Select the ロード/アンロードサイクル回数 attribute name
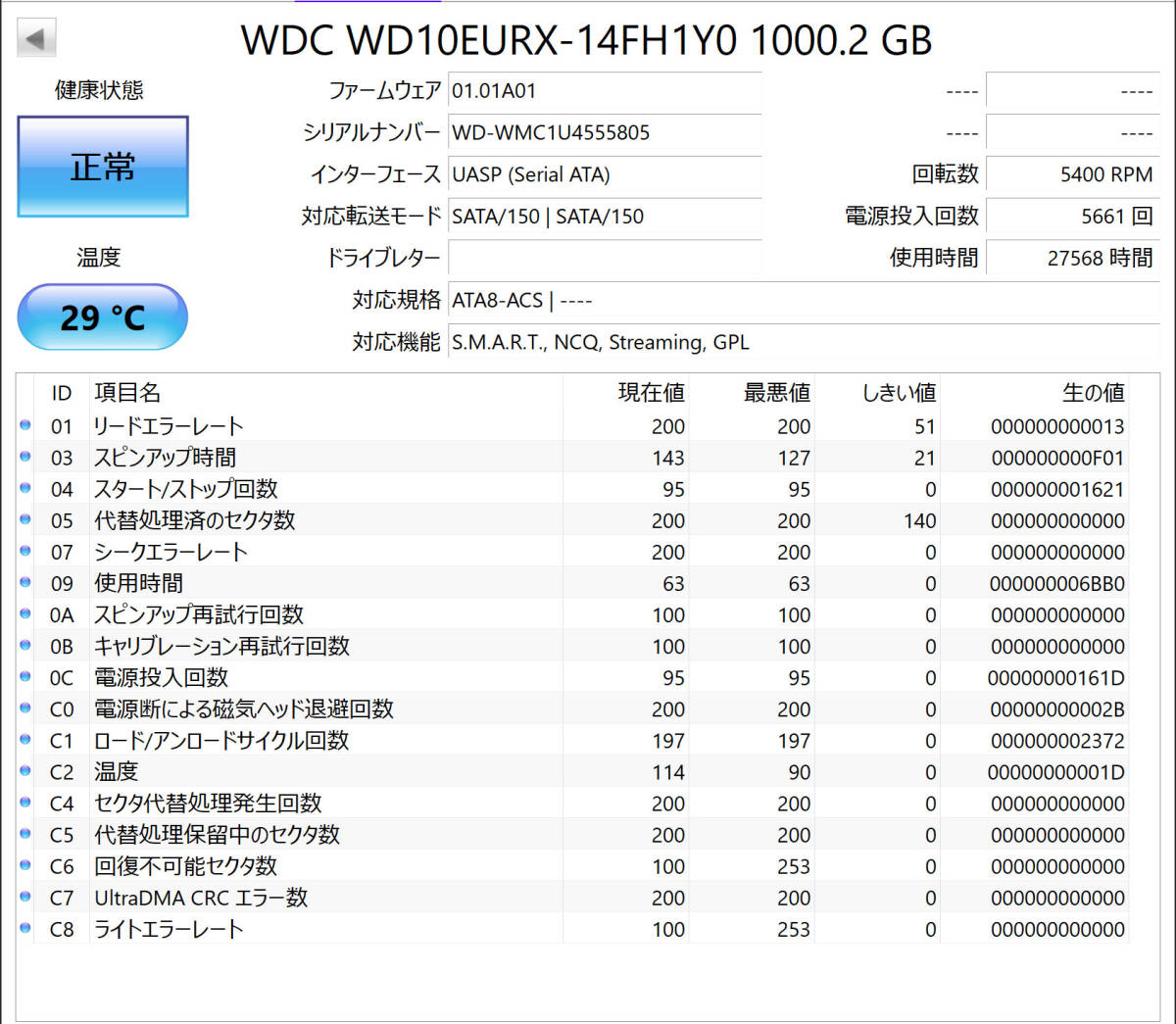The image size is (1176, 1024). tap(221, 740)
